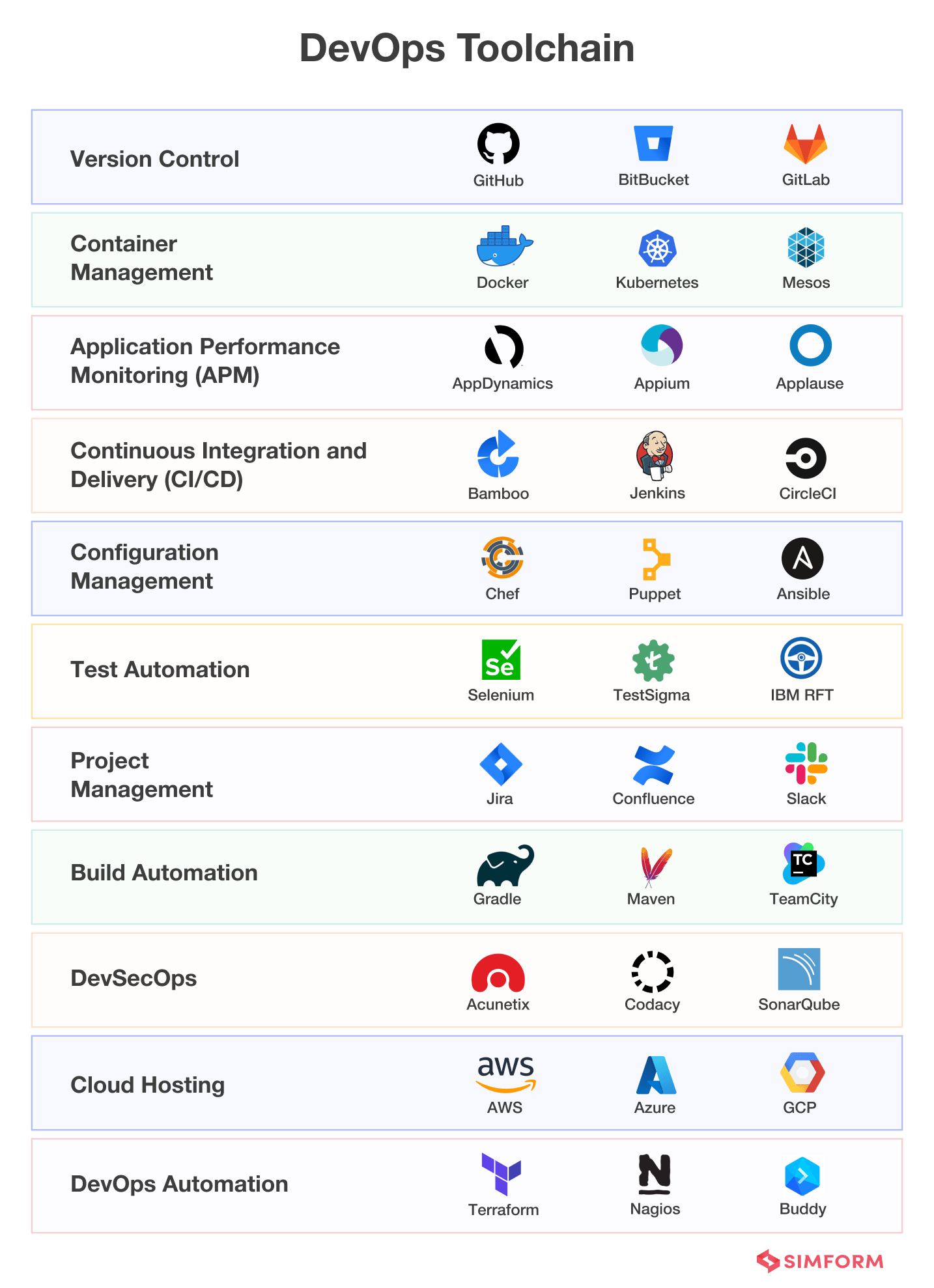Select the Docker whale icon
Image resolution: width=934 pixels, height=1288 pixels.
tap(504, 246)
